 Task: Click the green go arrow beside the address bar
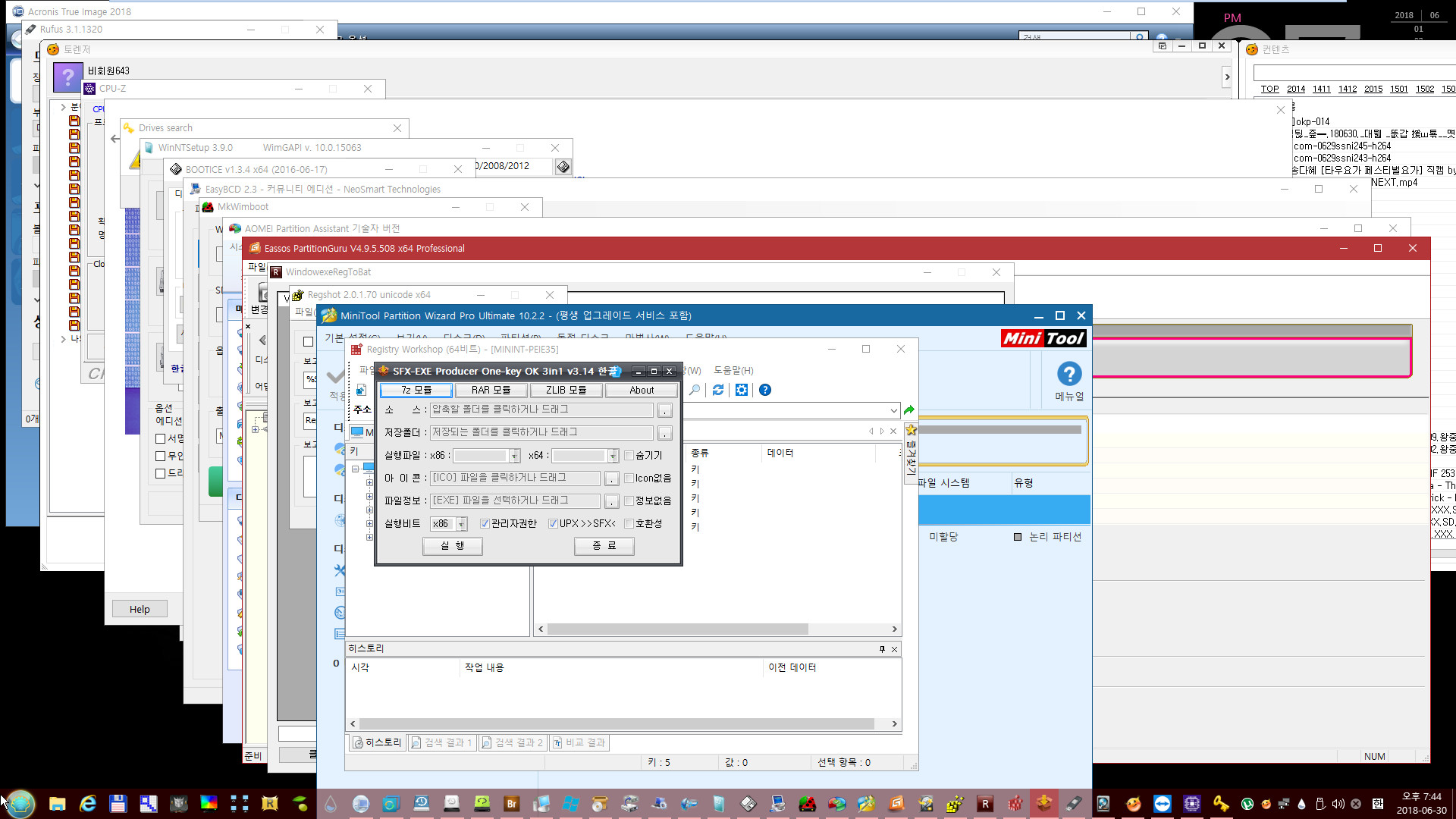click(x=909, y=410)
